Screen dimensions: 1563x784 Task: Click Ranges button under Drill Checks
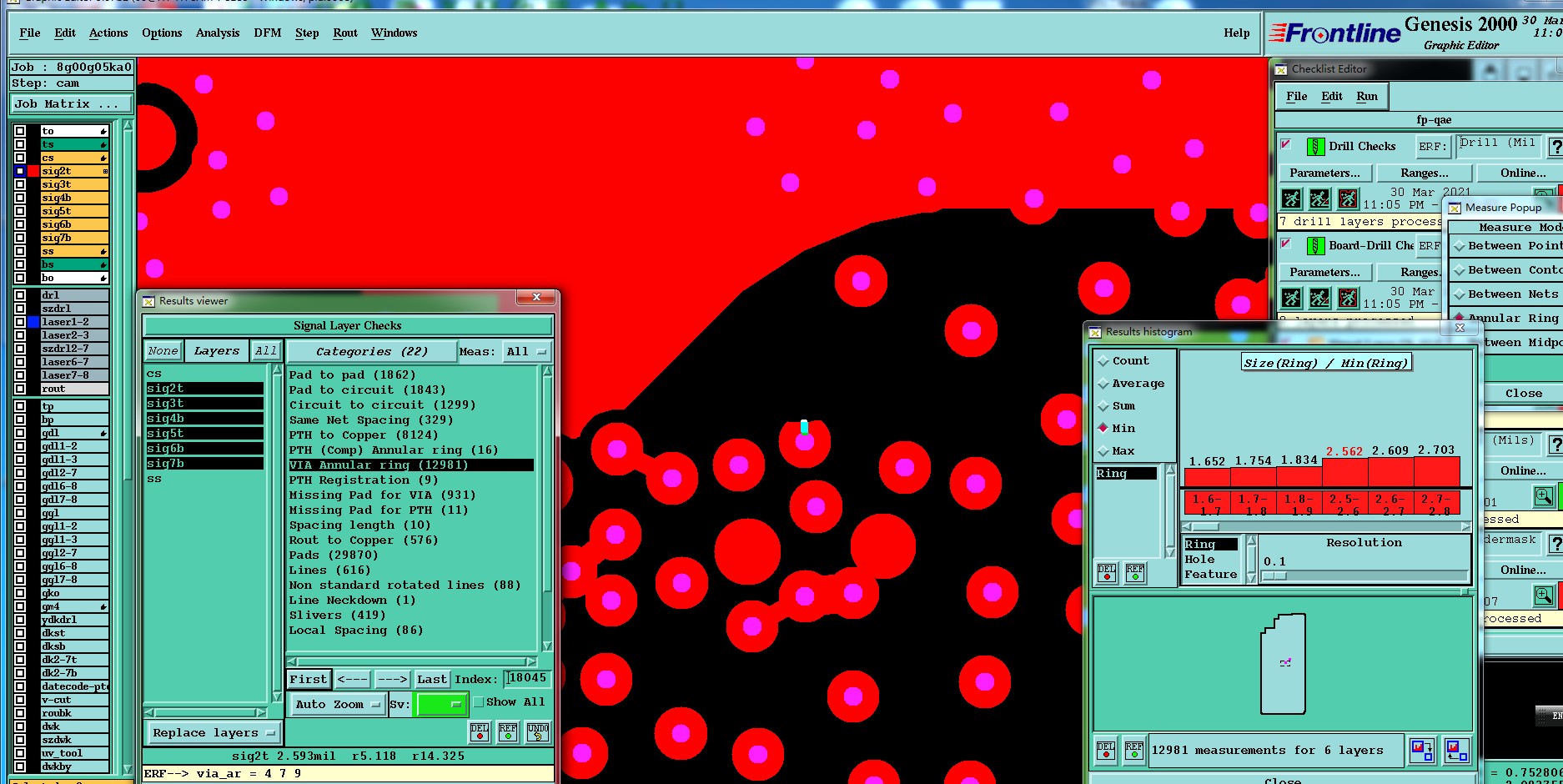coord(1425,173)
